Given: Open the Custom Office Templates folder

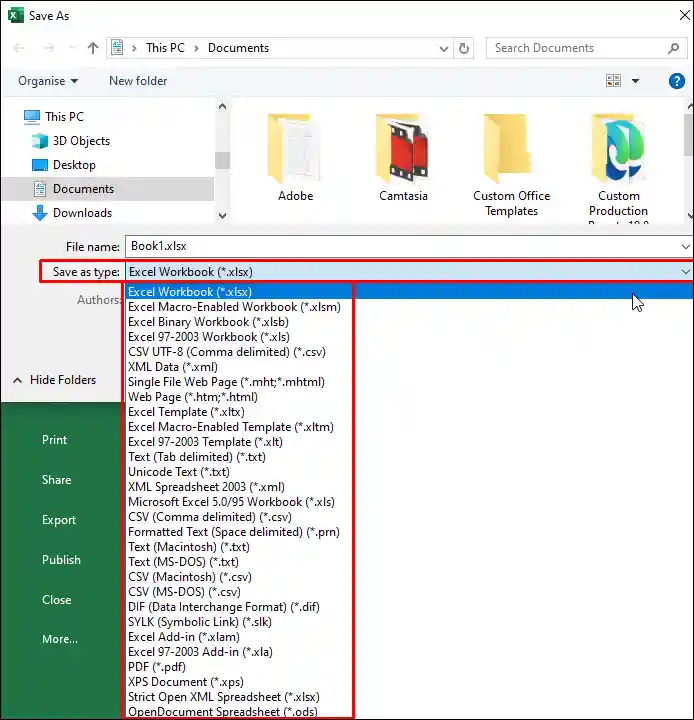Looking at the screenshot, I should (x=511, y=165).
